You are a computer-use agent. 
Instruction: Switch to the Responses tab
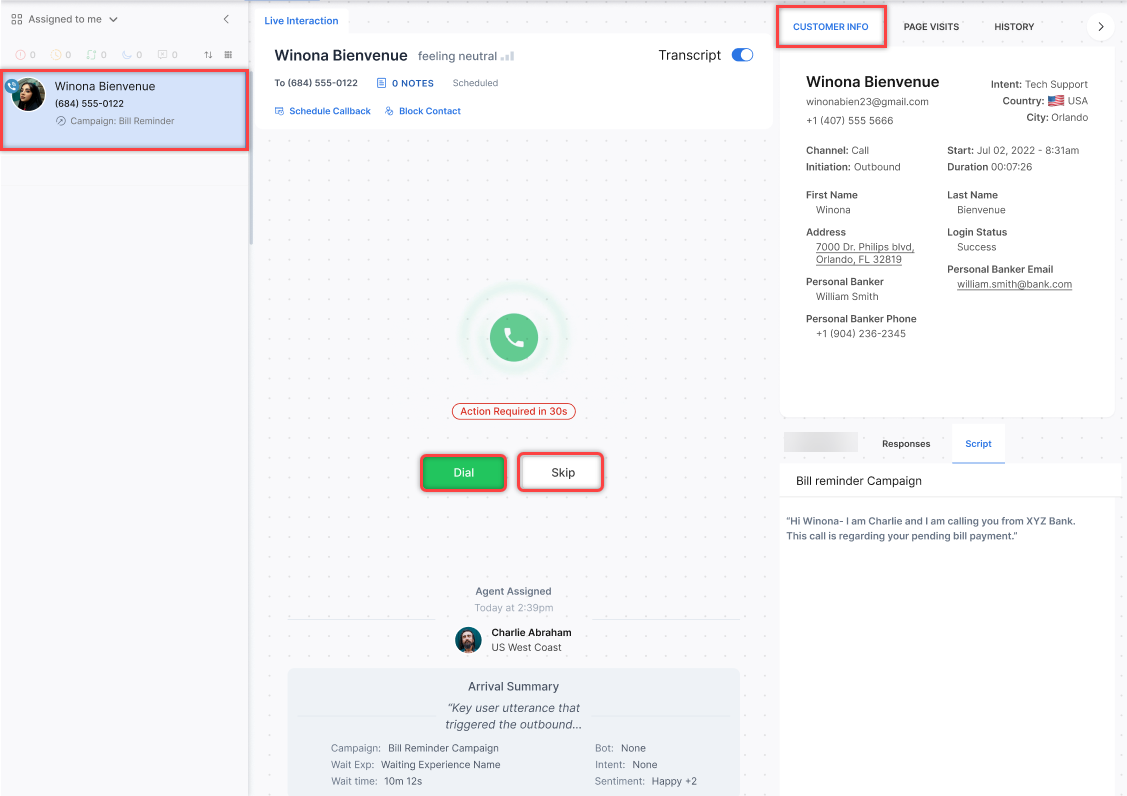905,444
